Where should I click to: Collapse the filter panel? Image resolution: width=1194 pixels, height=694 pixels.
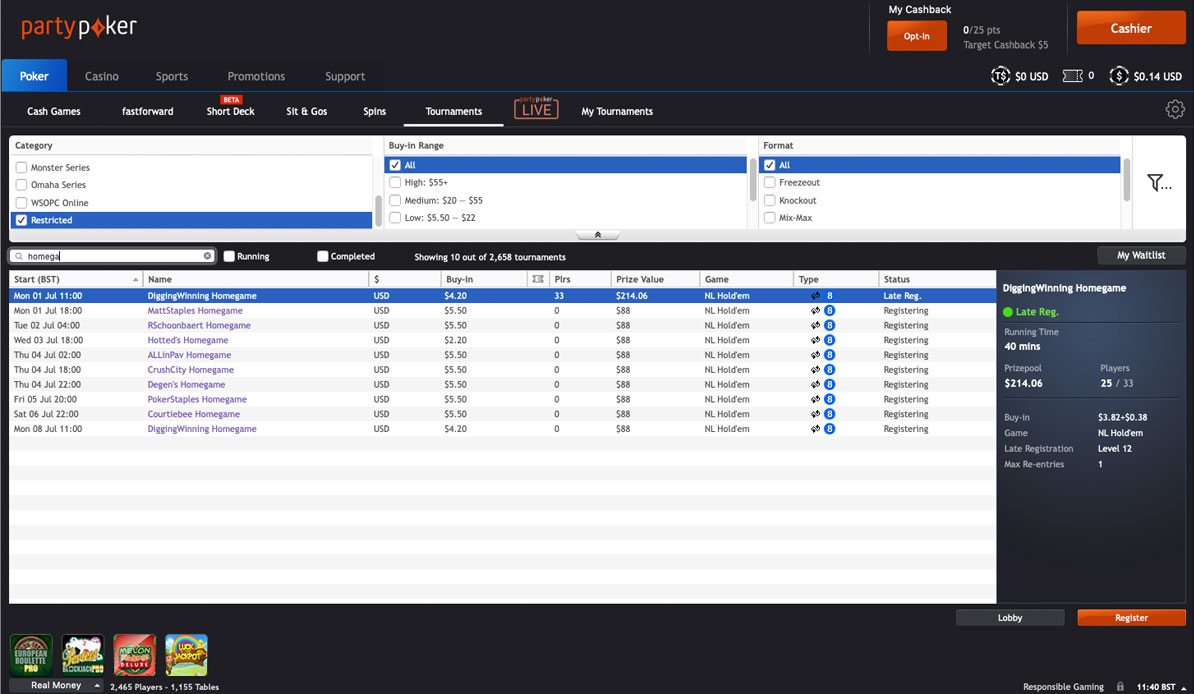(x=598, y=235)
